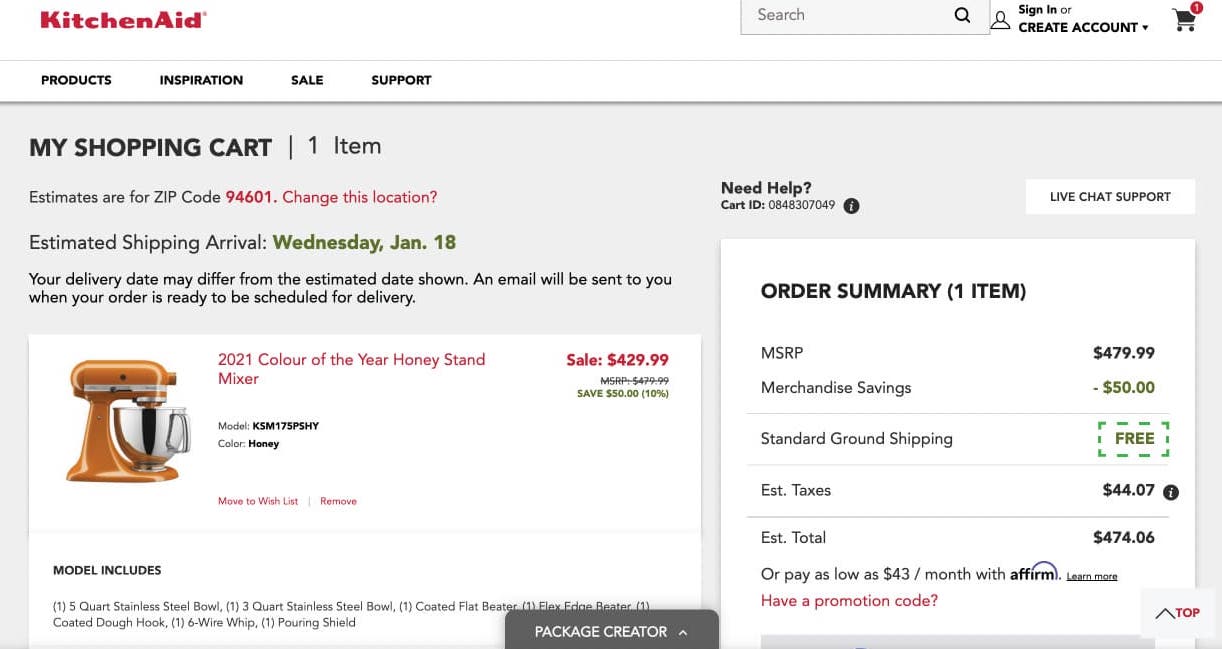Open the shopping cart icon
Screen dimensions: 1222x649
pos(1185,20)
